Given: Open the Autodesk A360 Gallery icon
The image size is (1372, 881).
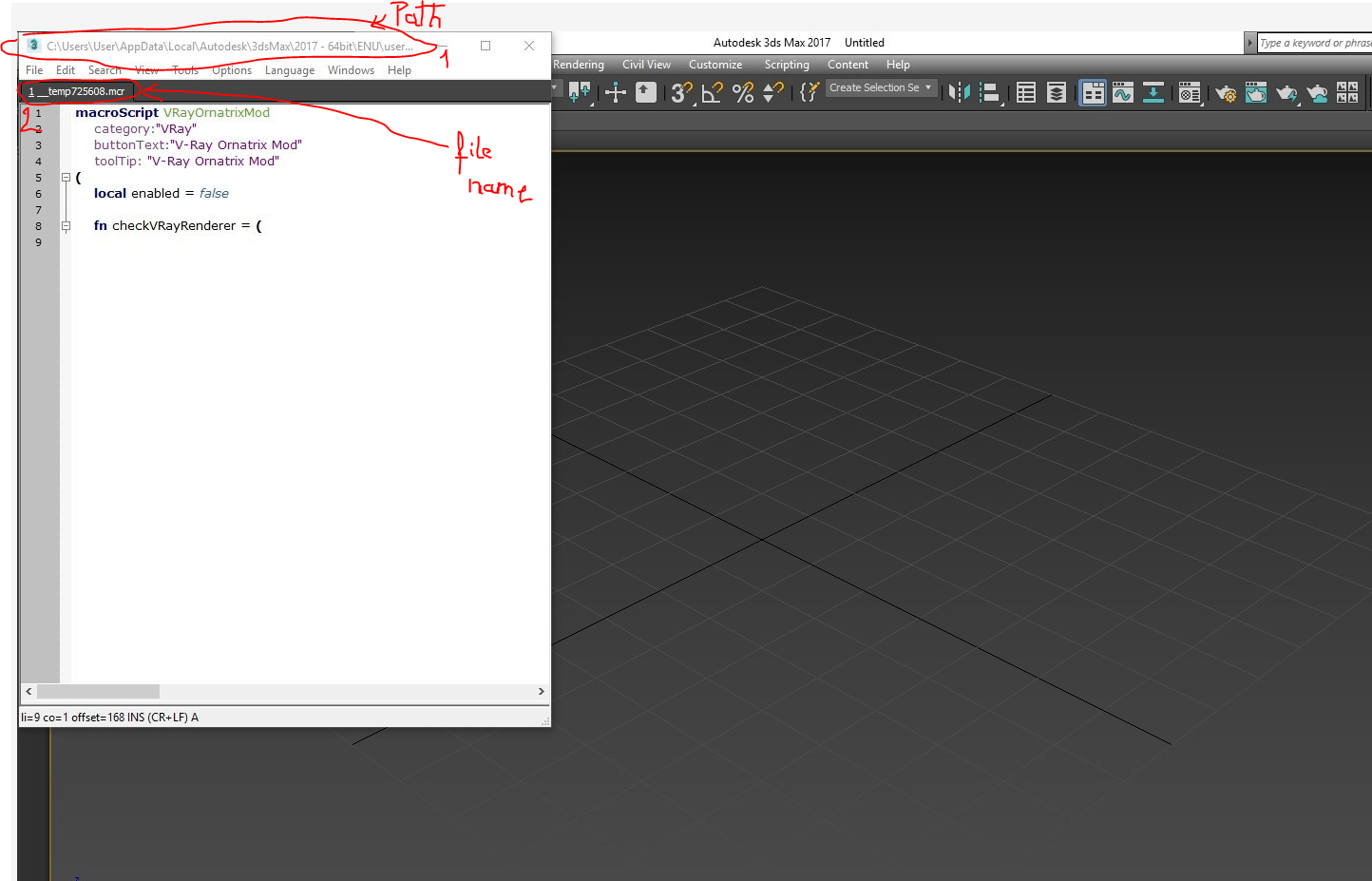Looking at the screenshot, I should (1347, 92).
